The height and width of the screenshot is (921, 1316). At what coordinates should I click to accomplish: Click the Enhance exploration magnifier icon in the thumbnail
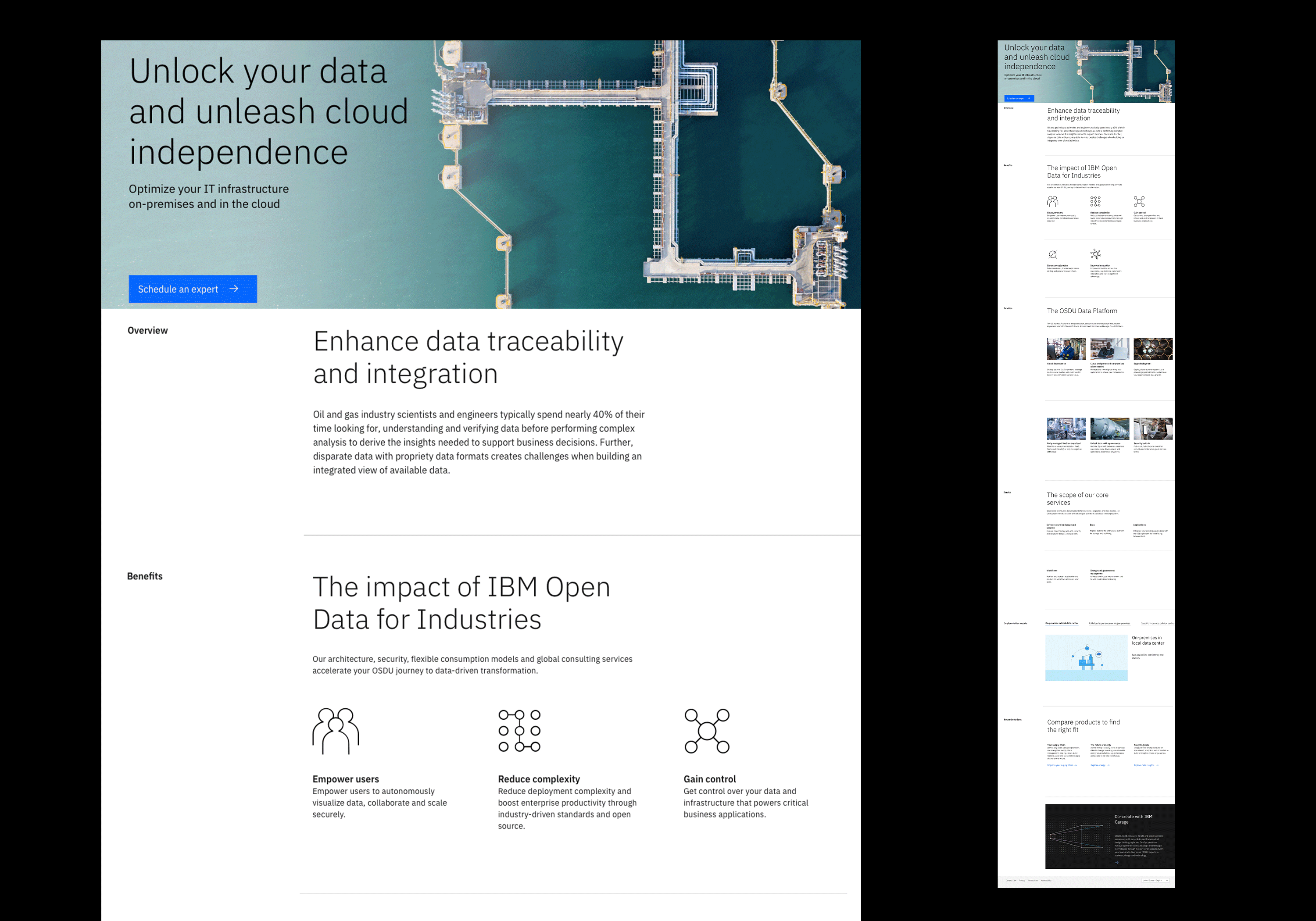pyautogui.click(x=1053, y=254)
